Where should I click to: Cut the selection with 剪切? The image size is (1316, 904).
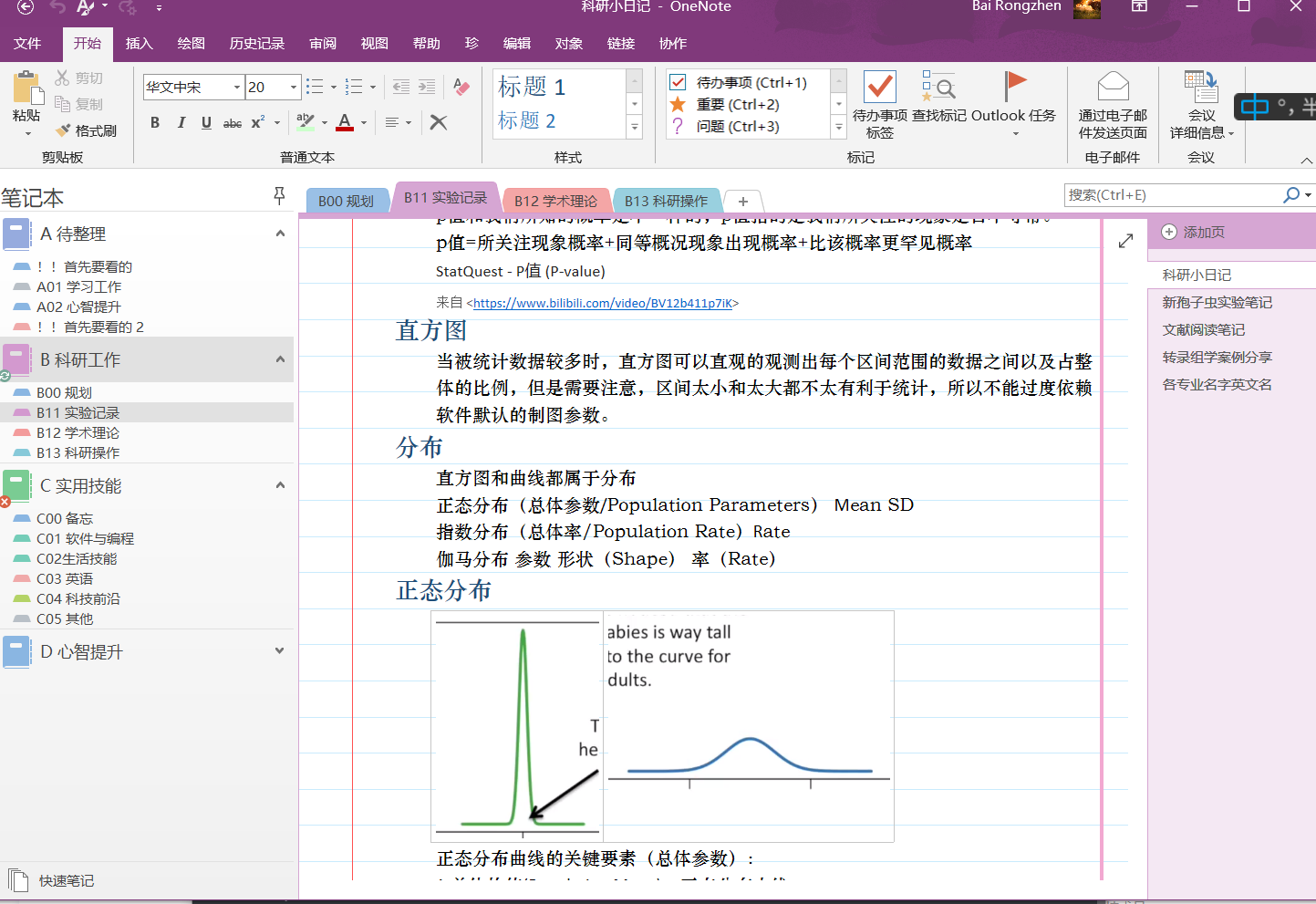click(79, 78)
